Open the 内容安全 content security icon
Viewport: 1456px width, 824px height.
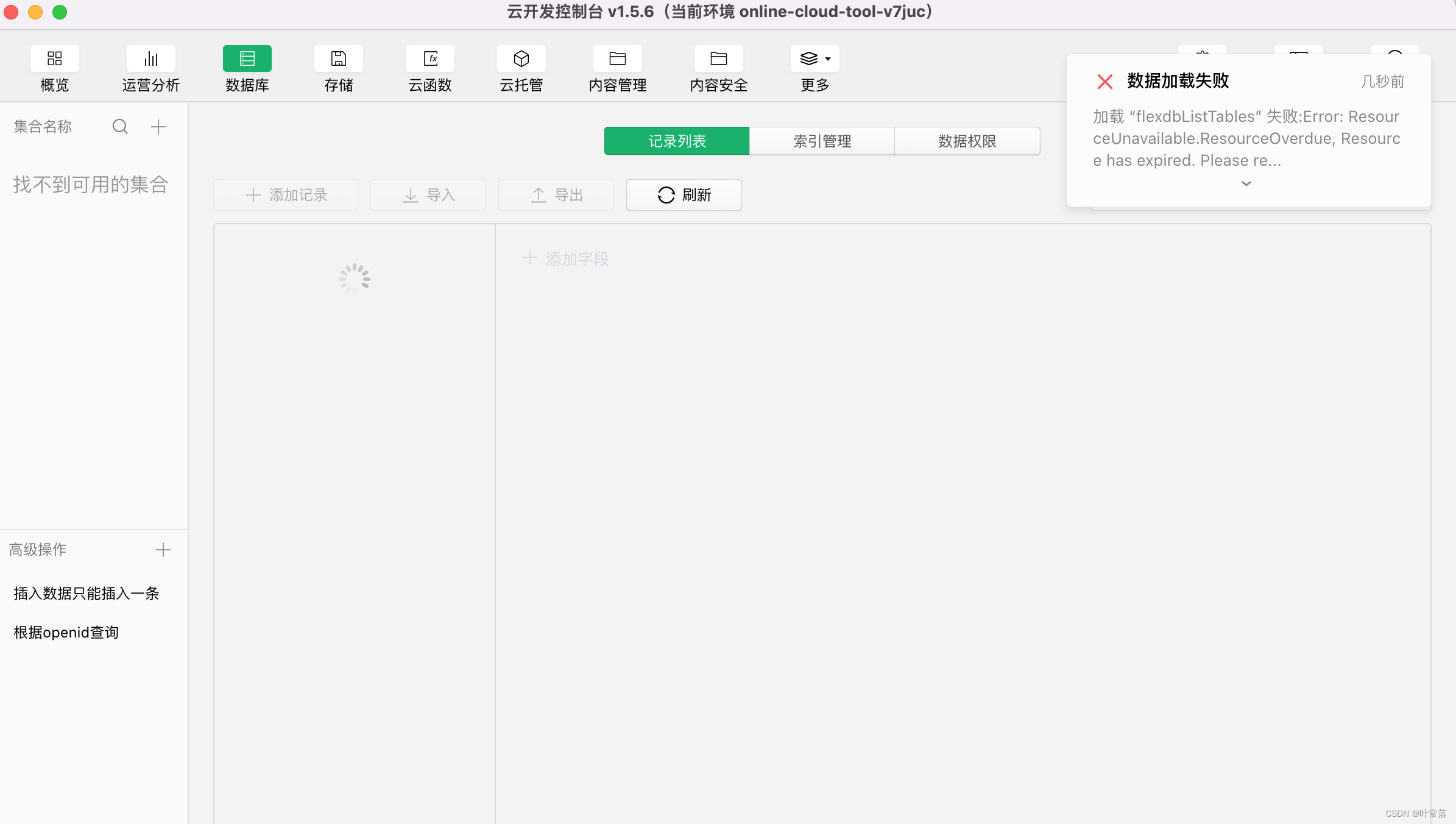click(718, 59)
